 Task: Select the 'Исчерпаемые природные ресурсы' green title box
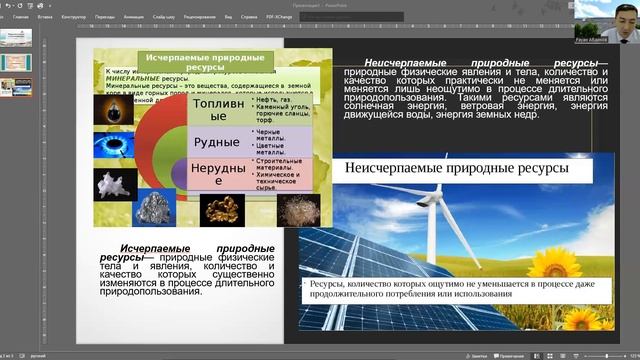tap(205, 62)
